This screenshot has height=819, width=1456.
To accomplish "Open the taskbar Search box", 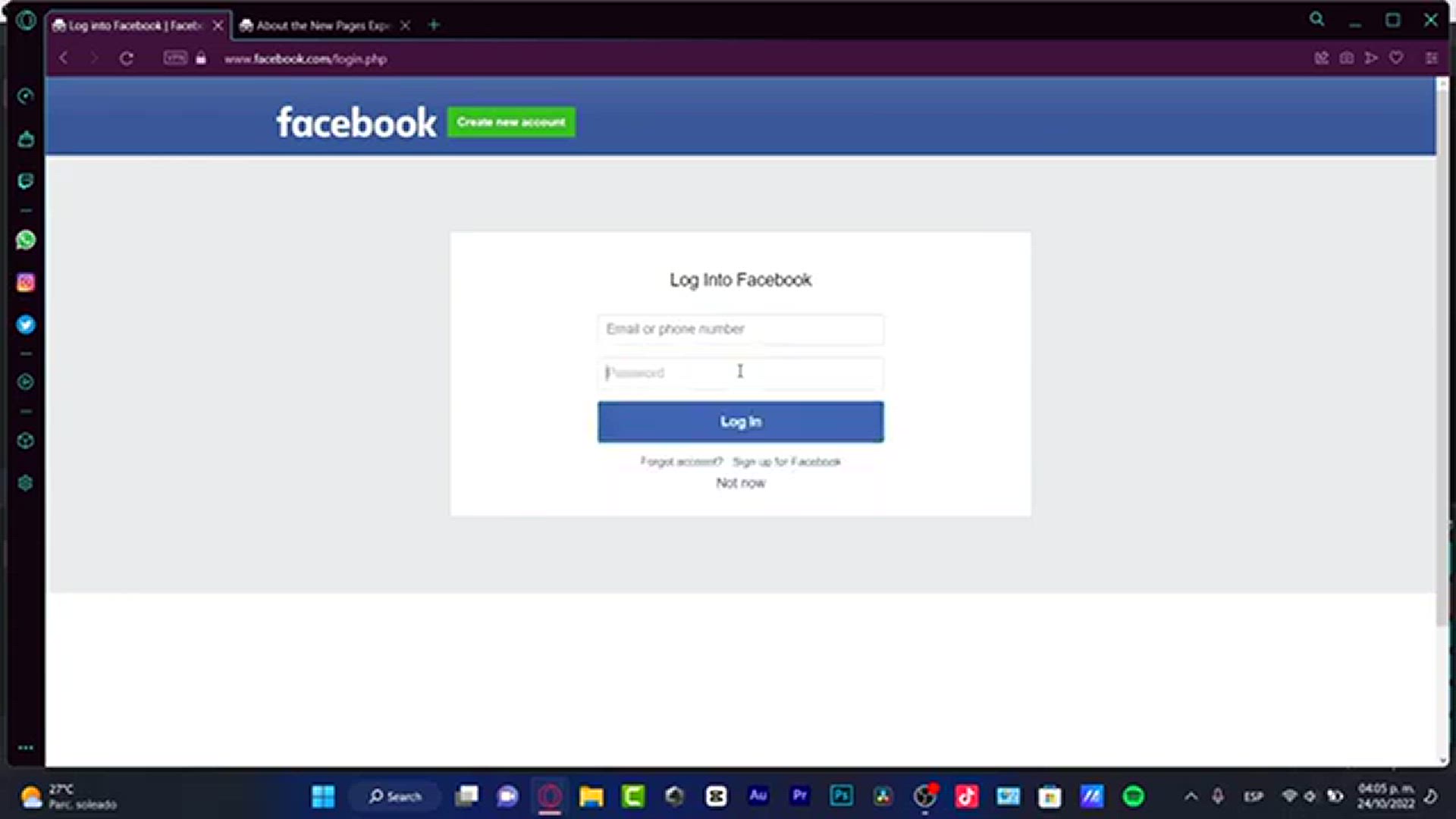I will point(394,796).
